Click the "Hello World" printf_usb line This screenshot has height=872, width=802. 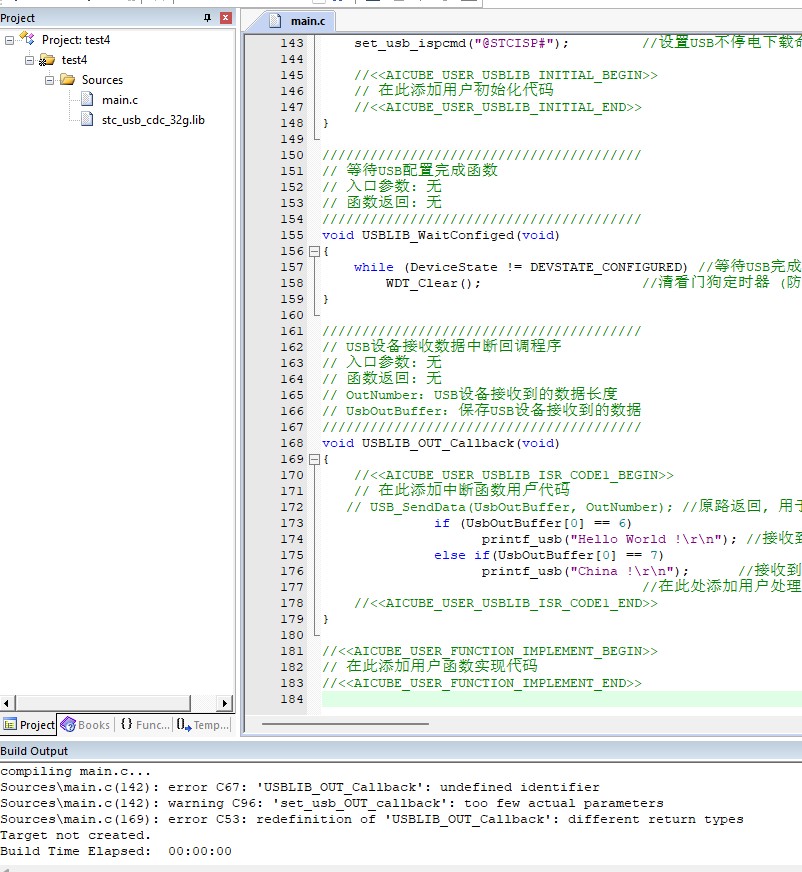pos(609,539)
